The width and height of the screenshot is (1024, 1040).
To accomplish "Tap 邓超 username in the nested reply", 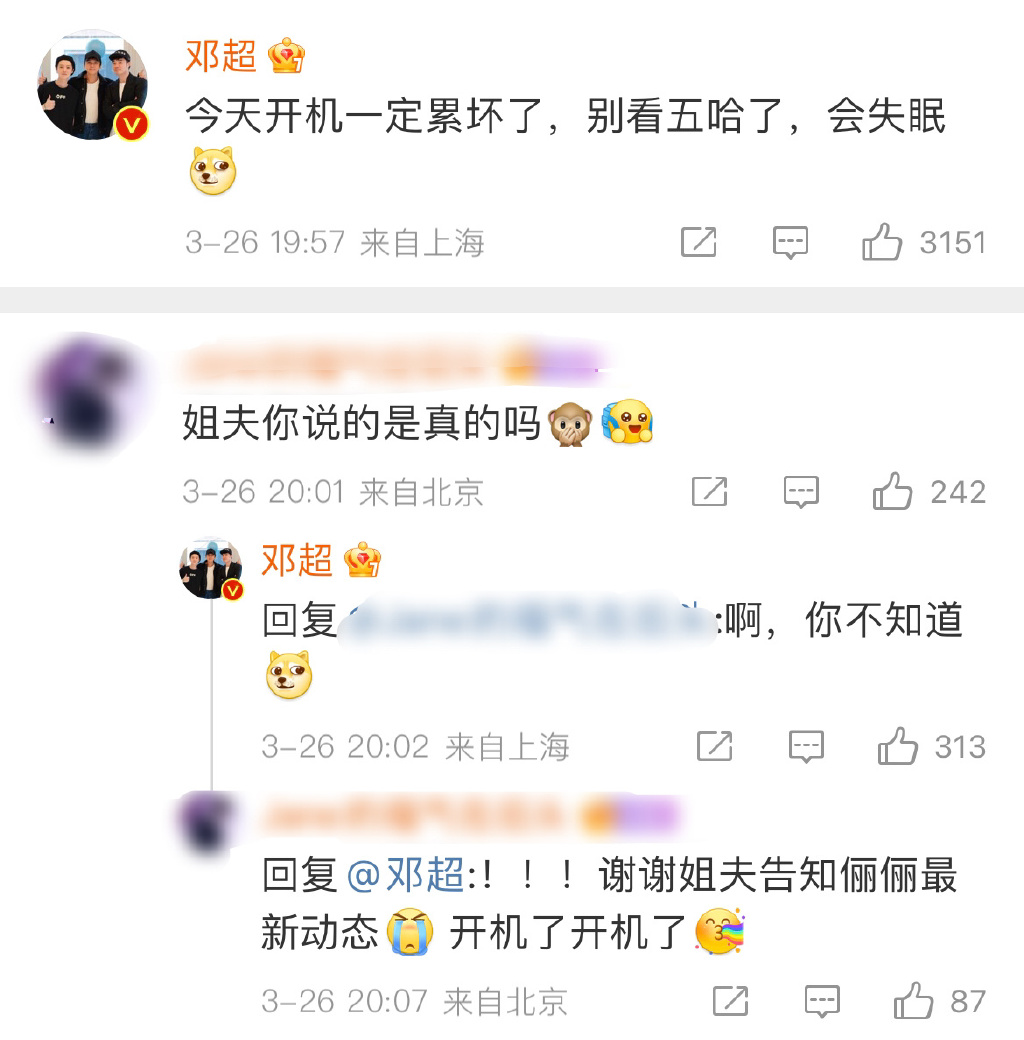I will (297, 560).
